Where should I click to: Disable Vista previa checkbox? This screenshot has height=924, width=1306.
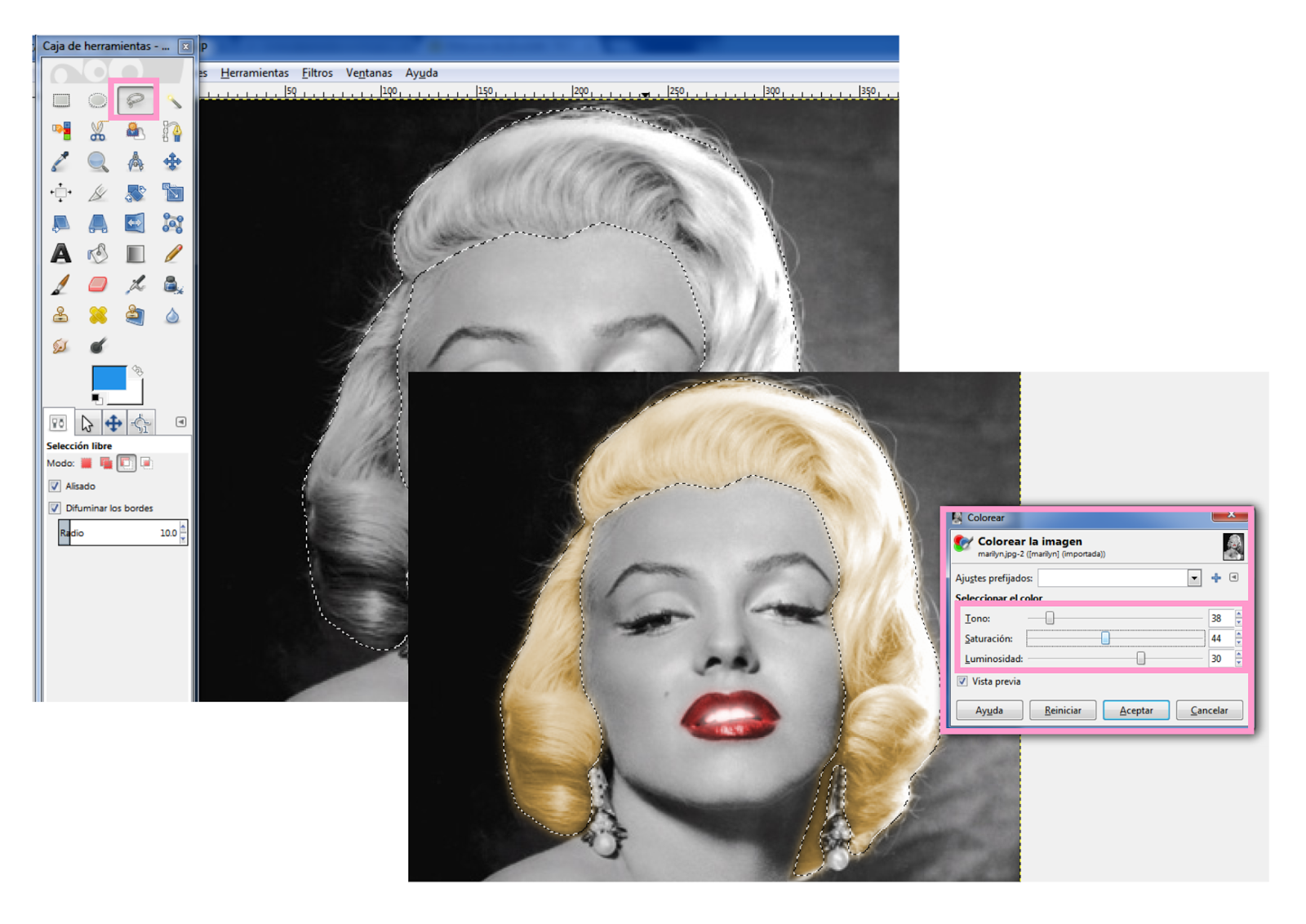[962, 681]
